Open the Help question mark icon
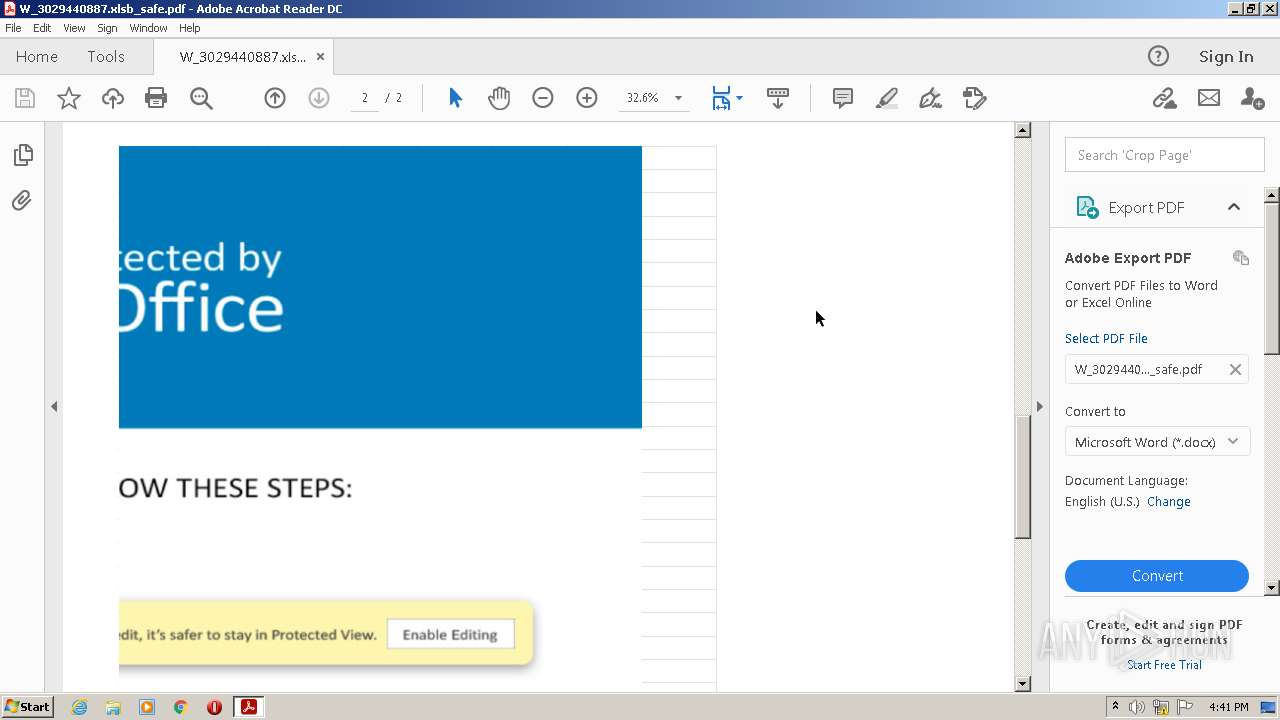This screenshot has width=1280, height=720. [1158, 56]
